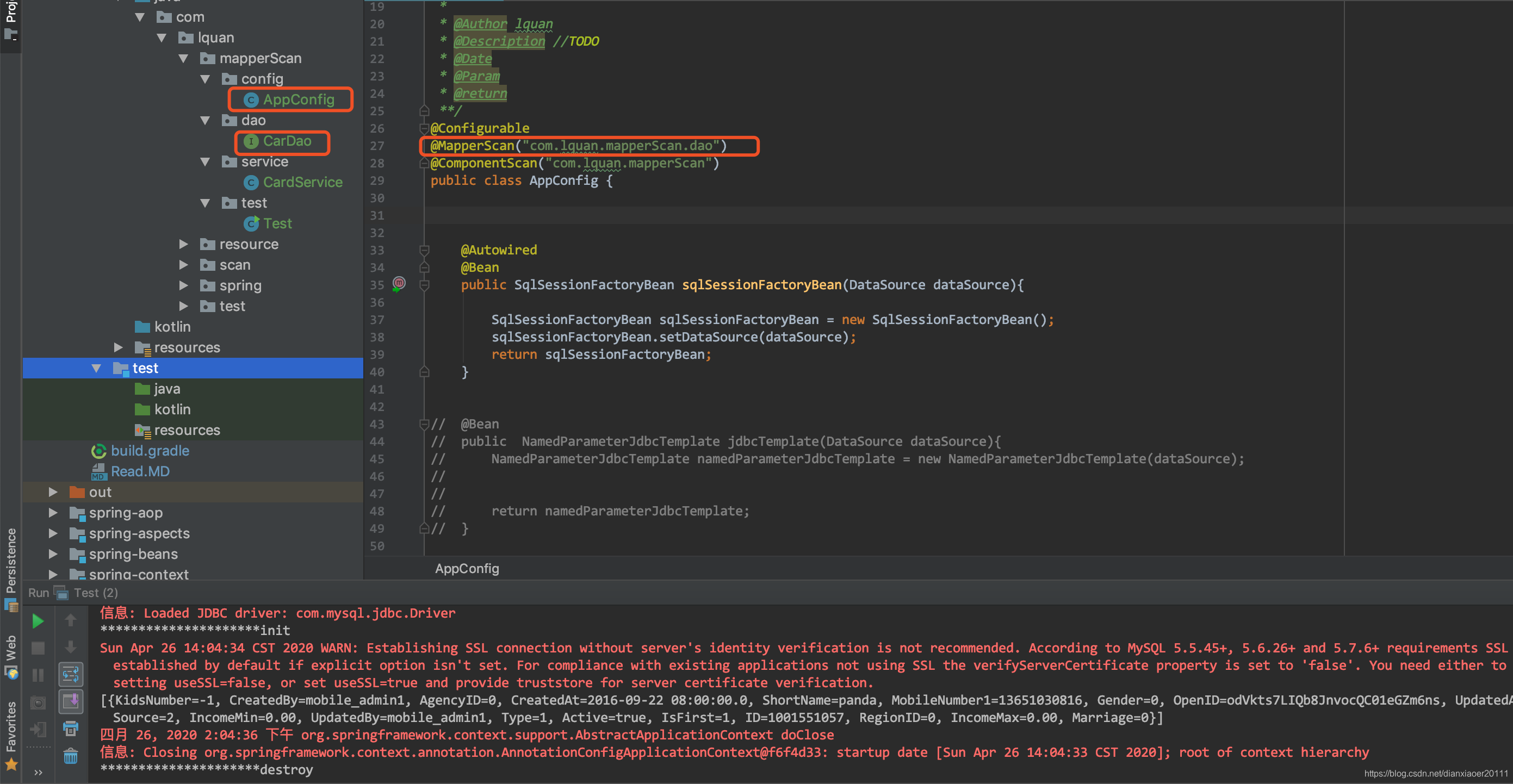Screen dimensions: 1513x784
Task: Expand the spring-aop module
Action: point(53,513)
